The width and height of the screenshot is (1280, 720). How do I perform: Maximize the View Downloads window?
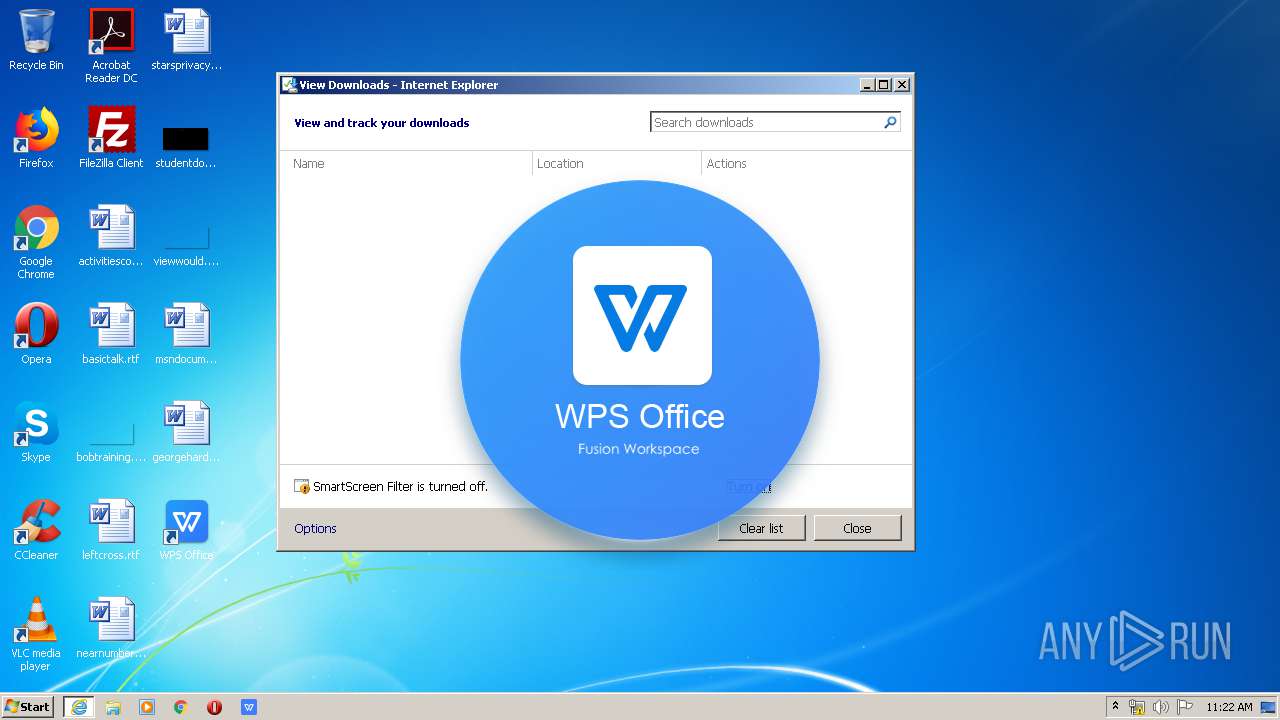[884, 85]
